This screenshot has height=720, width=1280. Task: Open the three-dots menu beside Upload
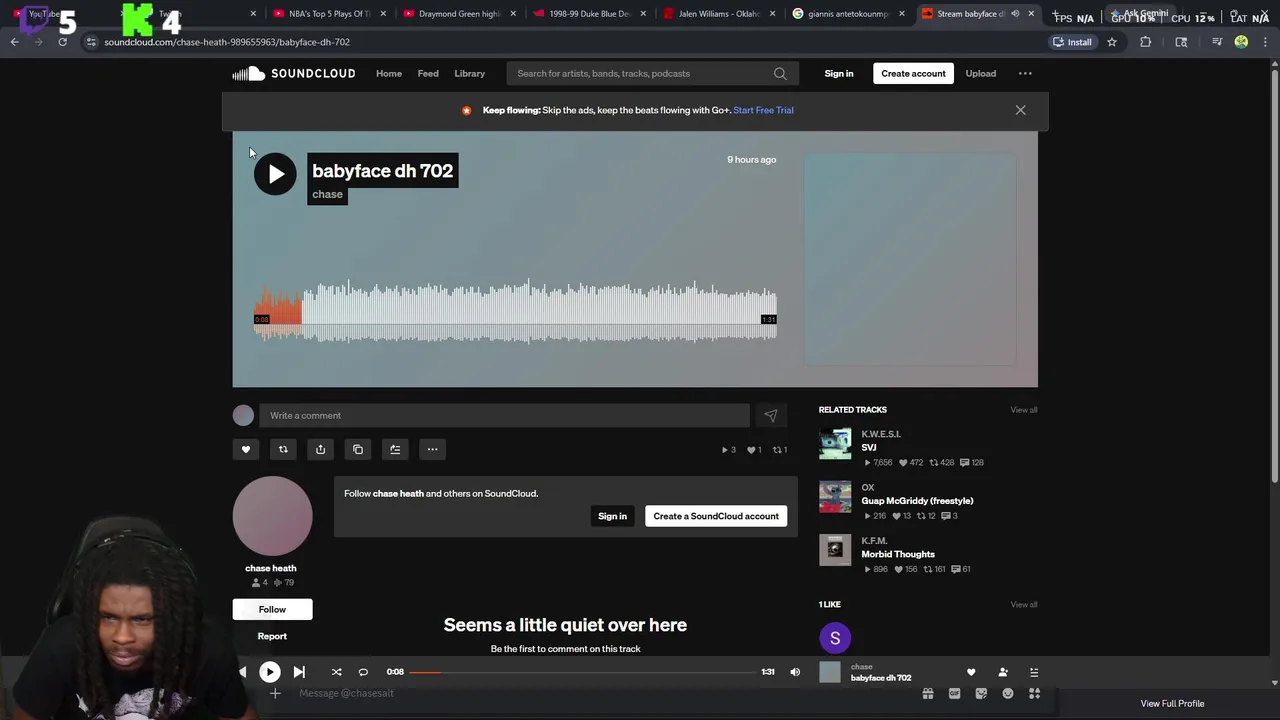[1025, 73]
